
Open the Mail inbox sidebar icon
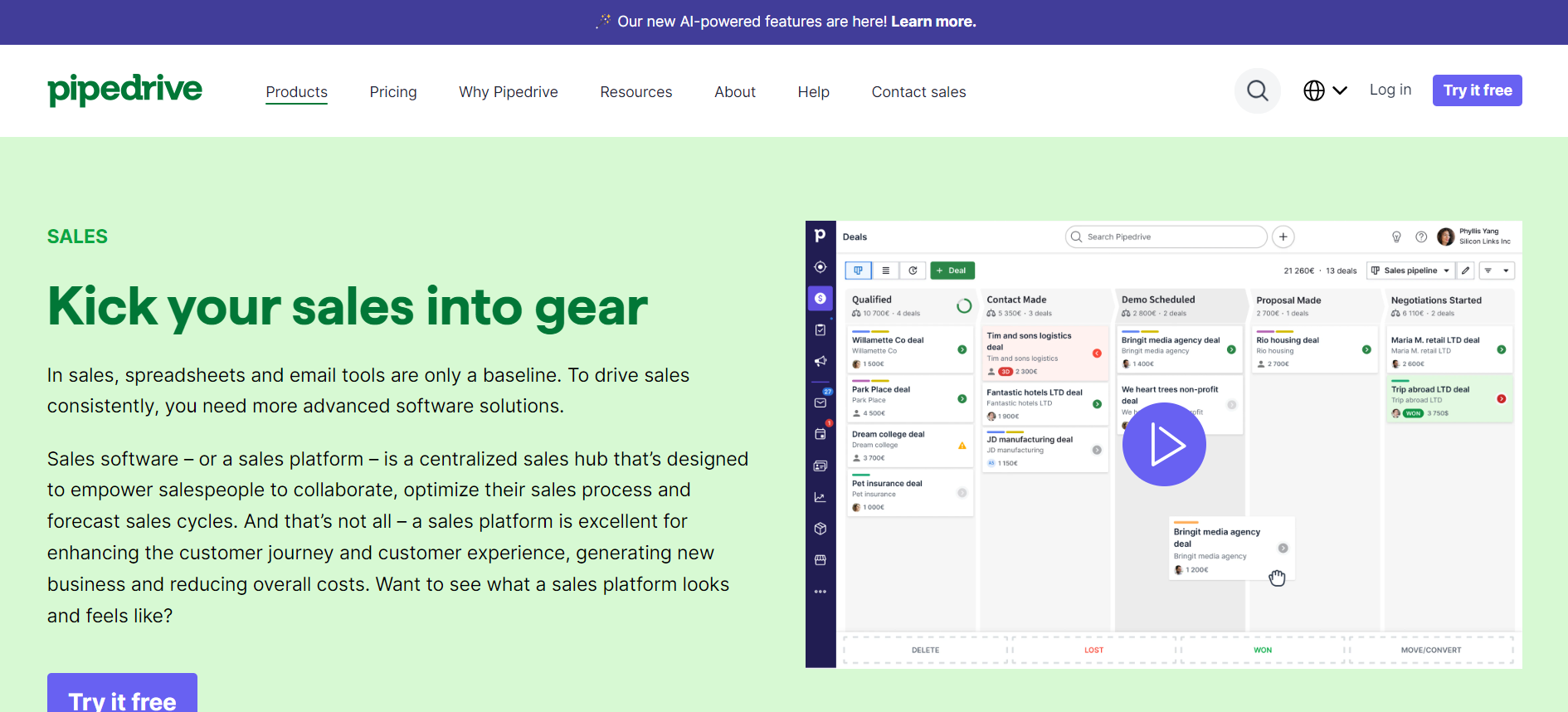(x=820, y=402)
